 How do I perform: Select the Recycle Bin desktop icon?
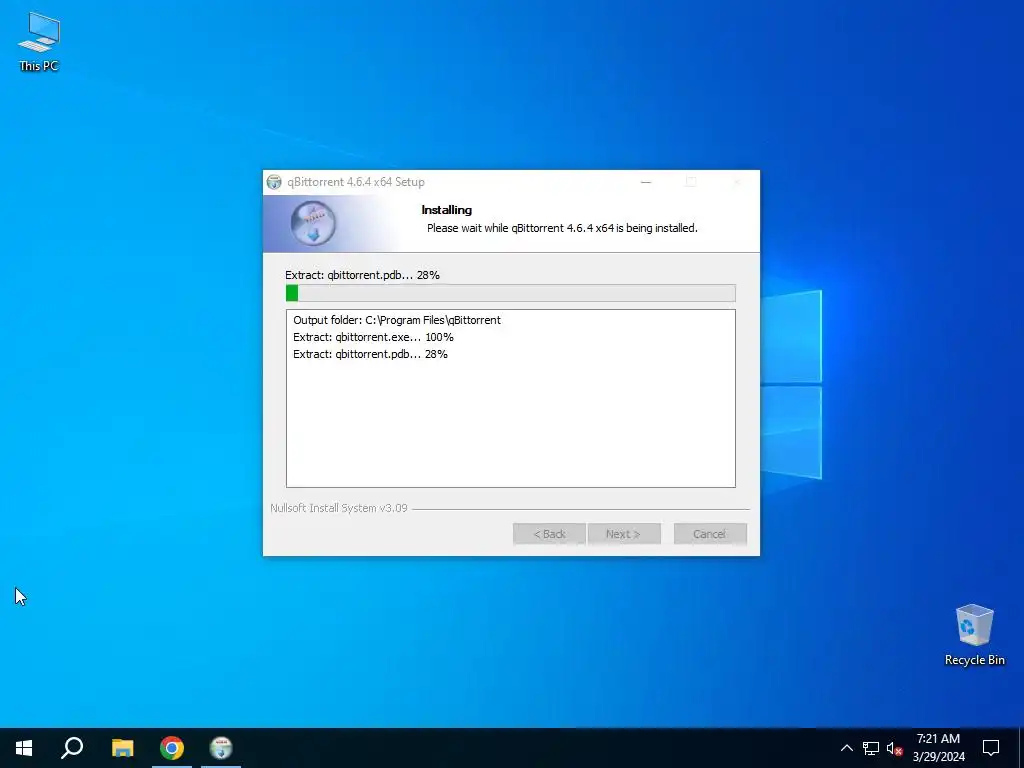[x=974, y=634]
